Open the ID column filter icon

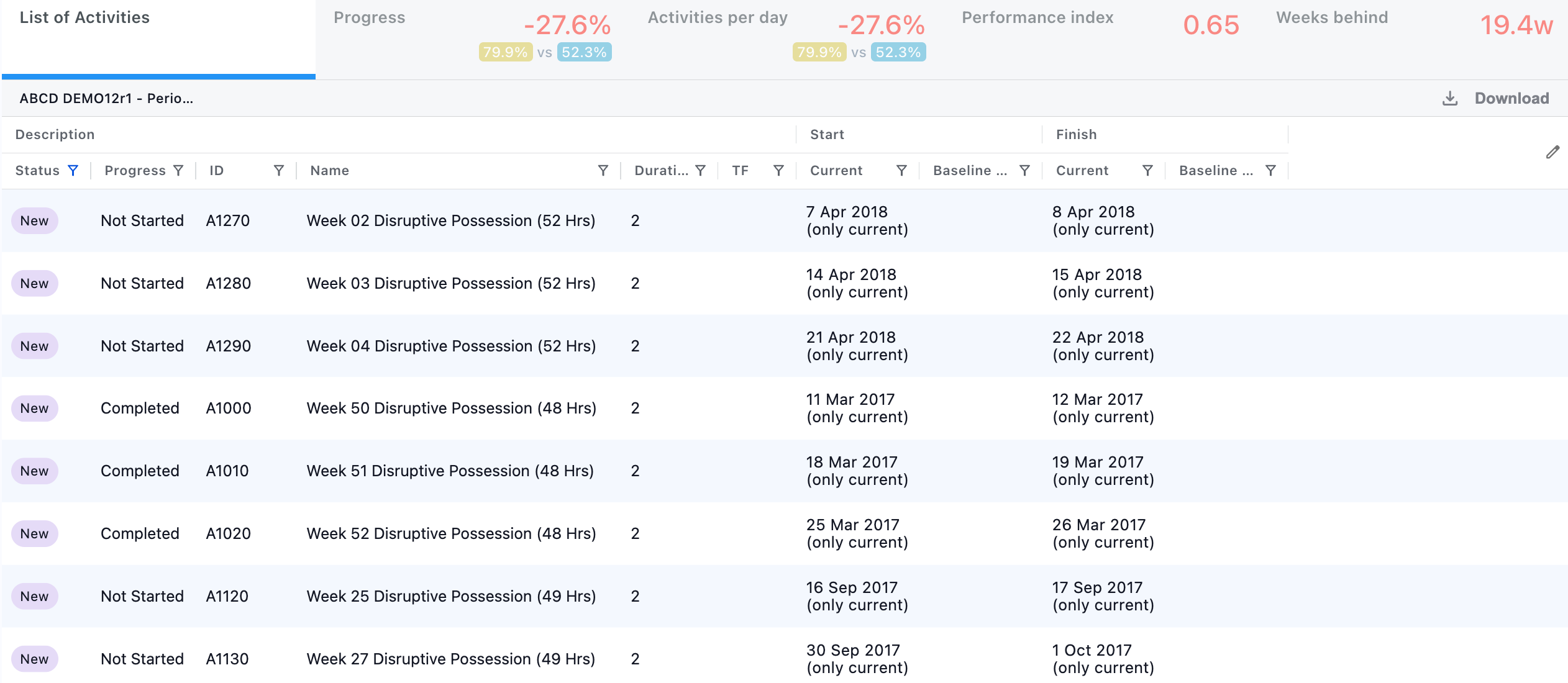click(x=279, y=170)
